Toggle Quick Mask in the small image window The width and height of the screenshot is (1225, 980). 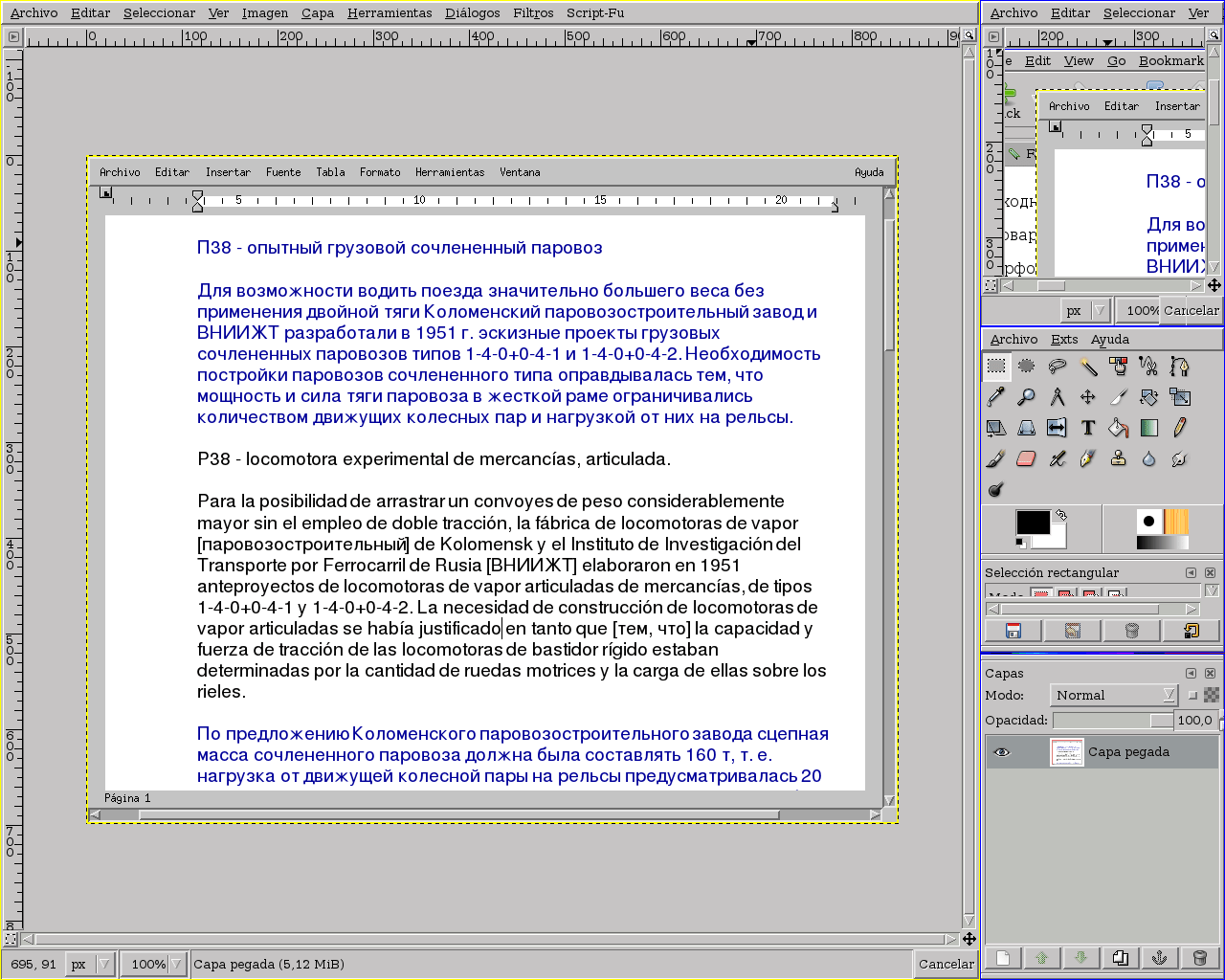tap(991, 285)
